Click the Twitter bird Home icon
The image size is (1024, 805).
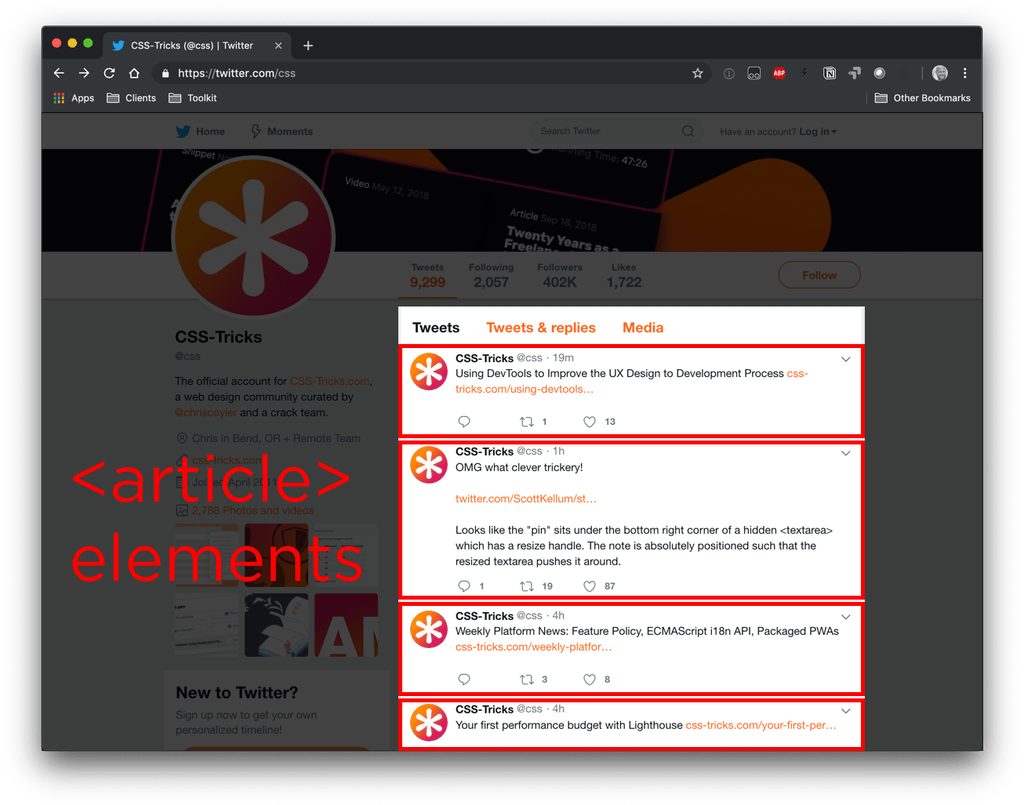click(185, 131)
